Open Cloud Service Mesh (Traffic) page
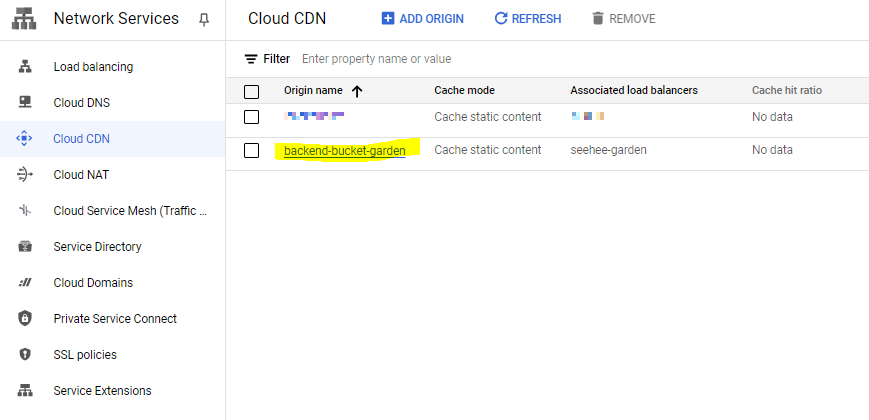The image size is (869, 420). coord(130,211)
